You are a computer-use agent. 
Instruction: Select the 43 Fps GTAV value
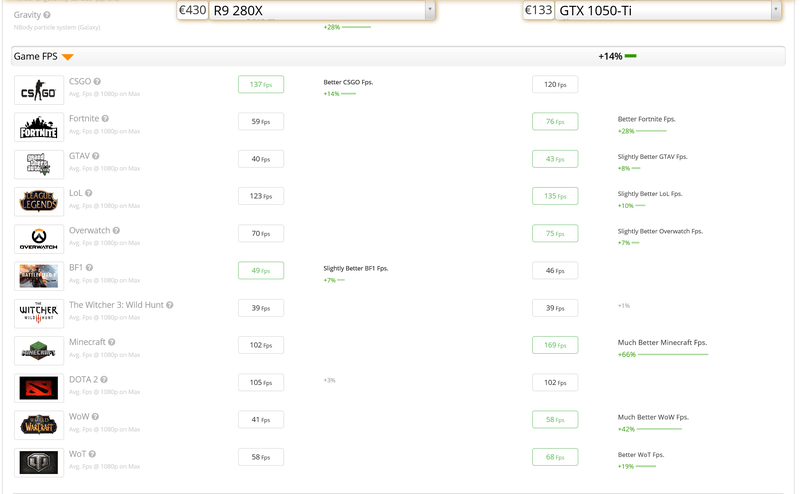point(555,159)
